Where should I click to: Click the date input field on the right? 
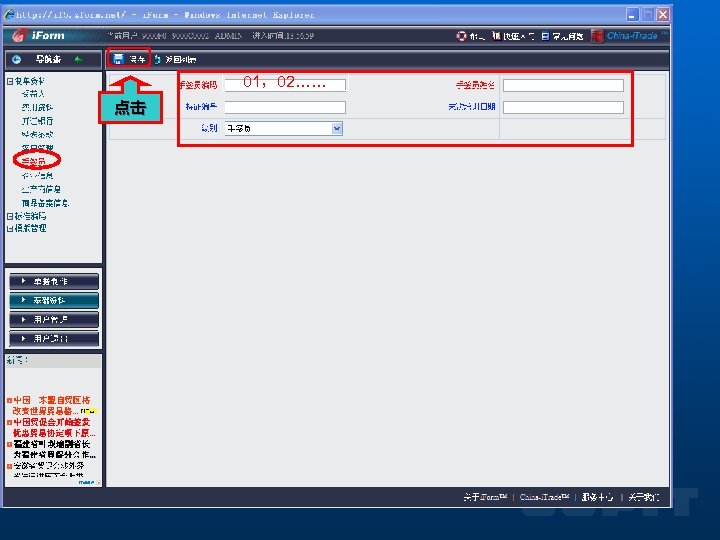coord(563,107)
